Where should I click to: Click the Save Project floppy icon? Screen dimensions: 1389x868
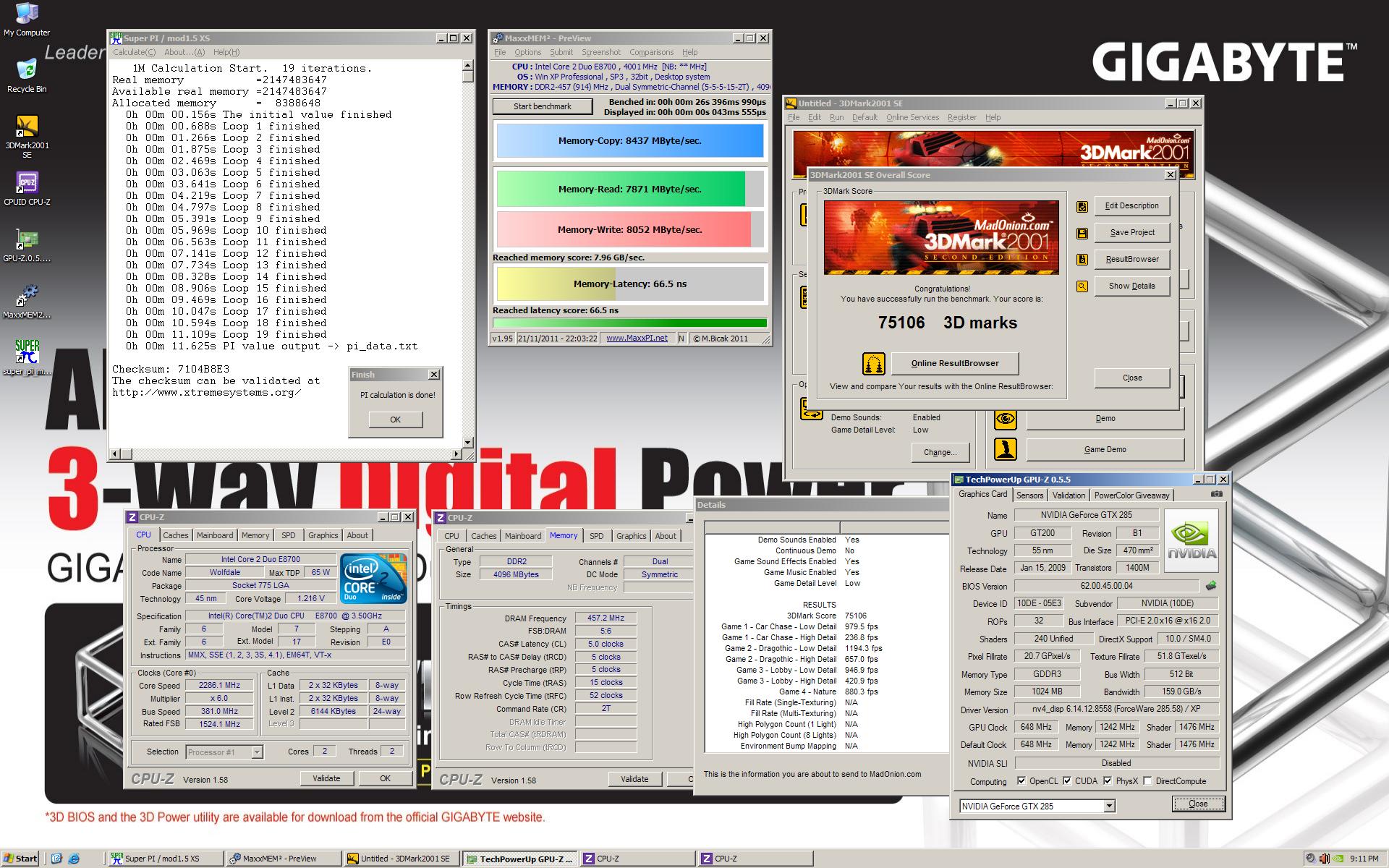click(1082, 233)
